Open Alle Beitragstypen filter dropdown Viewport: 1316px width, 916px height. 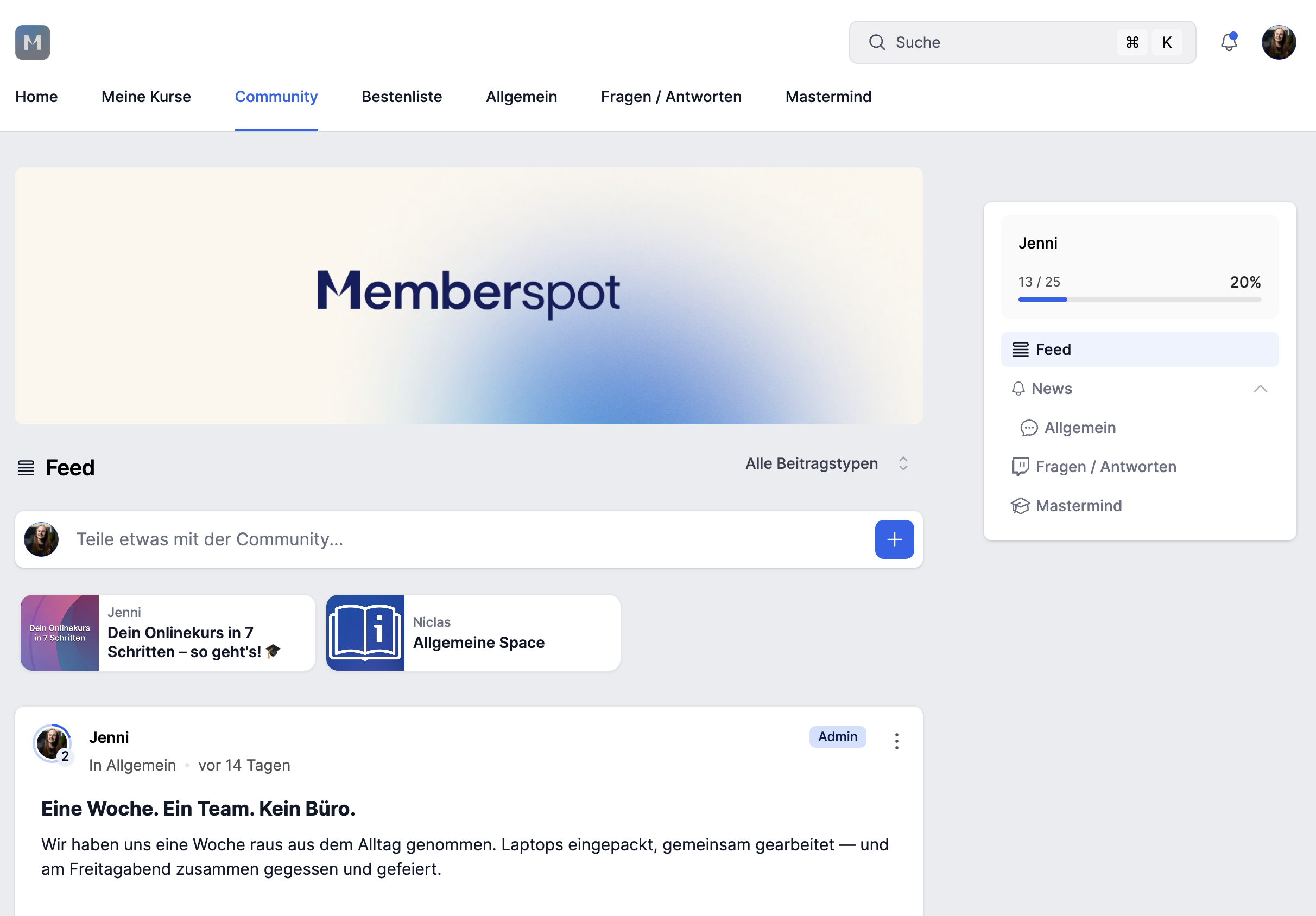[826, 463]
